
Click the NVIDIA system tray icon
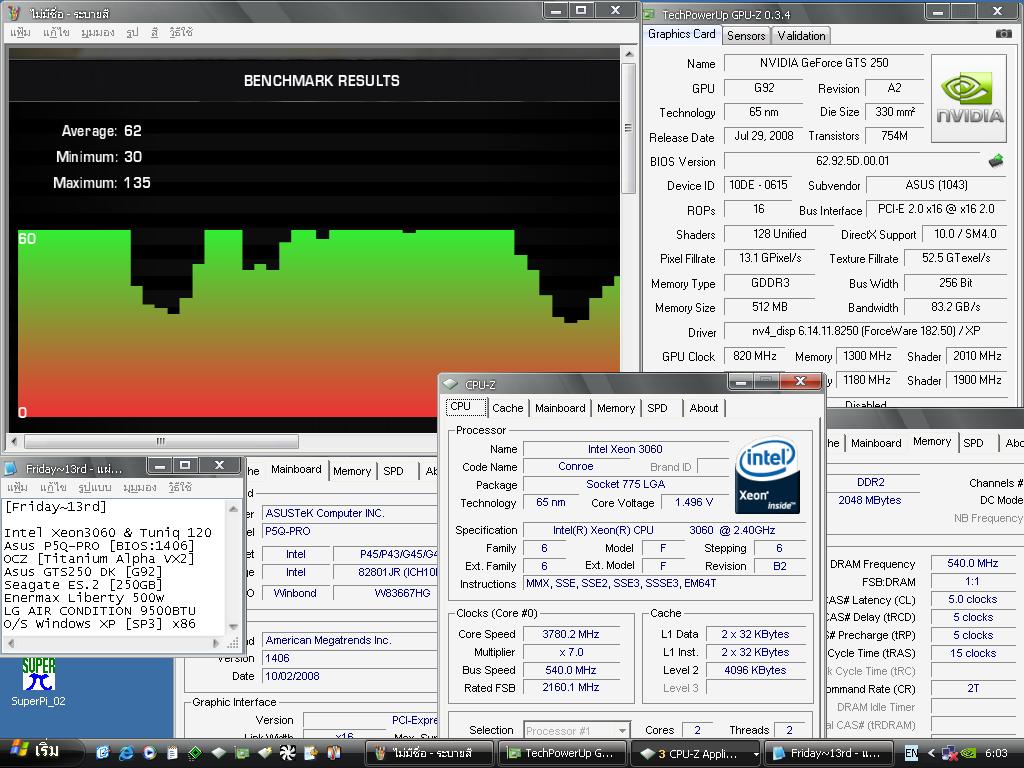[967, 753]
